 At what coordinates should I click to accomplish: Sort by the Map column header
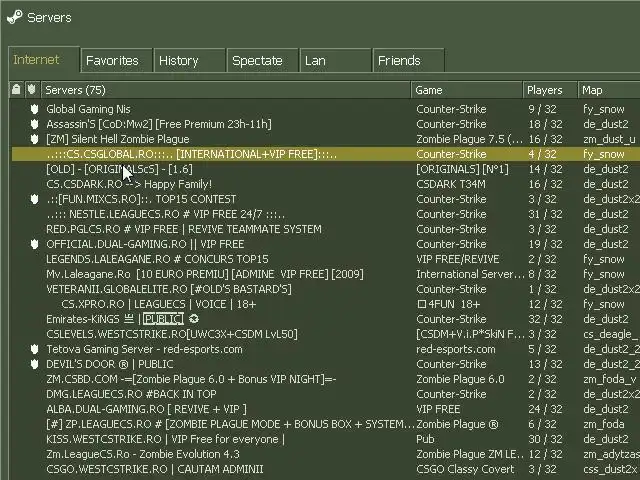pyautogui.click(x=609, y=90)
